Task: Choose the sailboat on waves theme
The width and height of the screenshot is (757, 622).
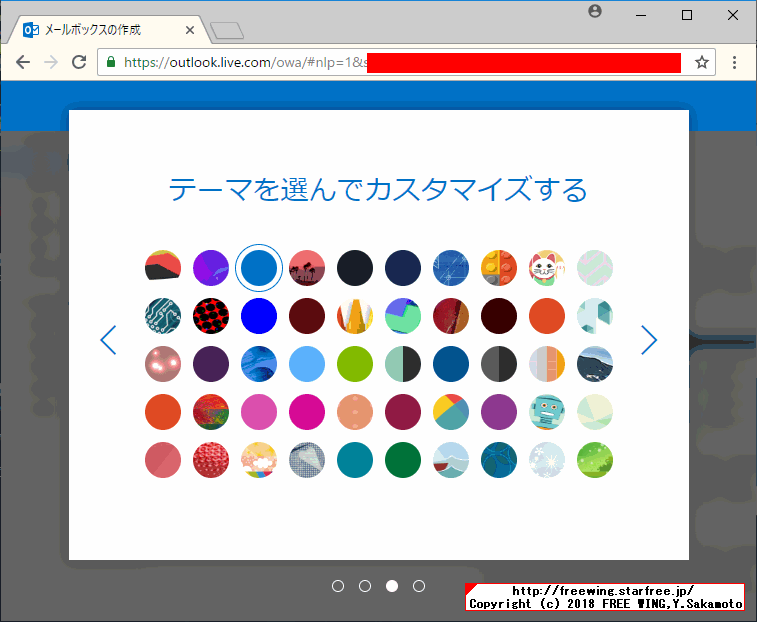Action: (x=451, y=460)
